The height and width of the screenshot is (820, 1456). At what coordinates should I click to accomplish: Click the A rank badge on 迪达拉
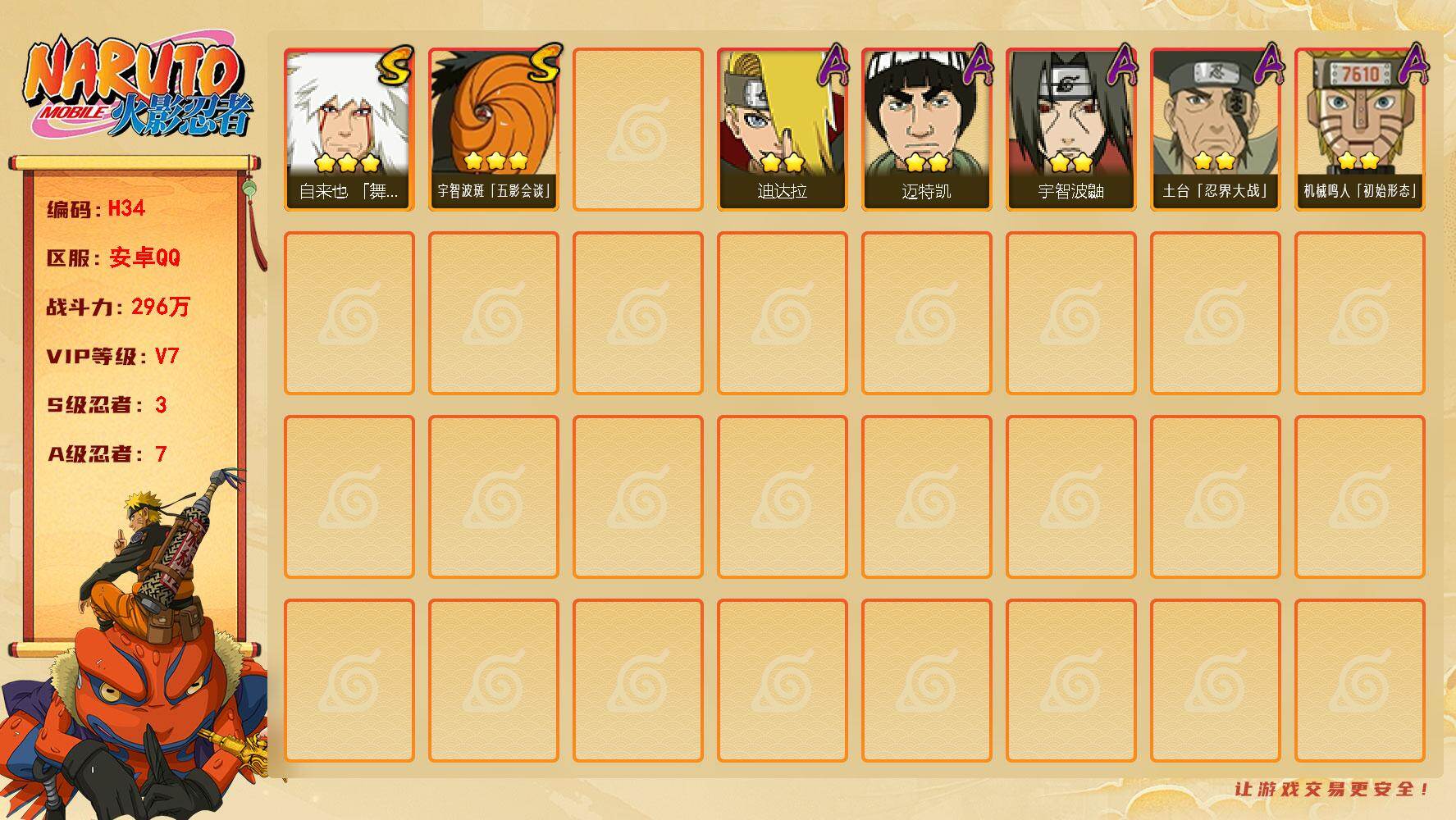(x=833, y=66)
